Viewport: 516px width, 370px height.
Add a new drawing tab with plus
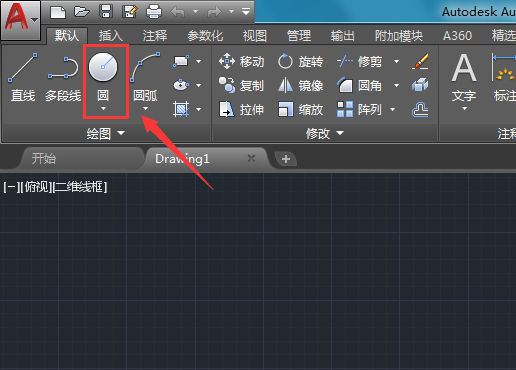(x=286, y=159)
